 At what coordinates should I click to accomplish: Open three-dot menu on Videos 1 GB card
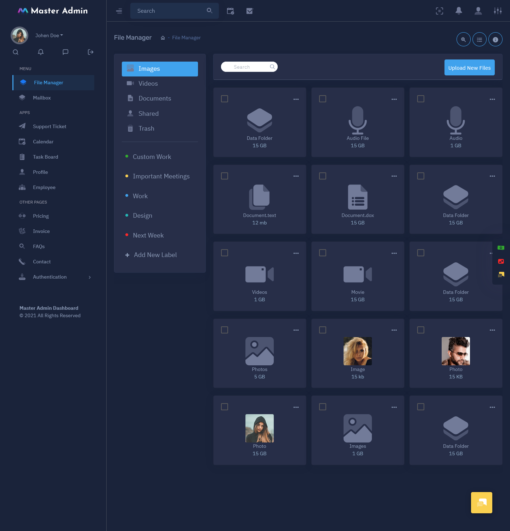click(296, 253)
